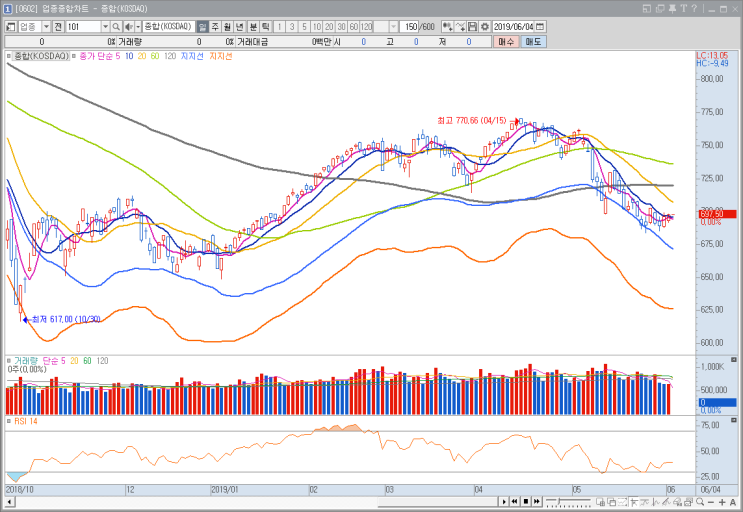
Task: Adjust the bottom replay speed slider
Action: point(568,502)
